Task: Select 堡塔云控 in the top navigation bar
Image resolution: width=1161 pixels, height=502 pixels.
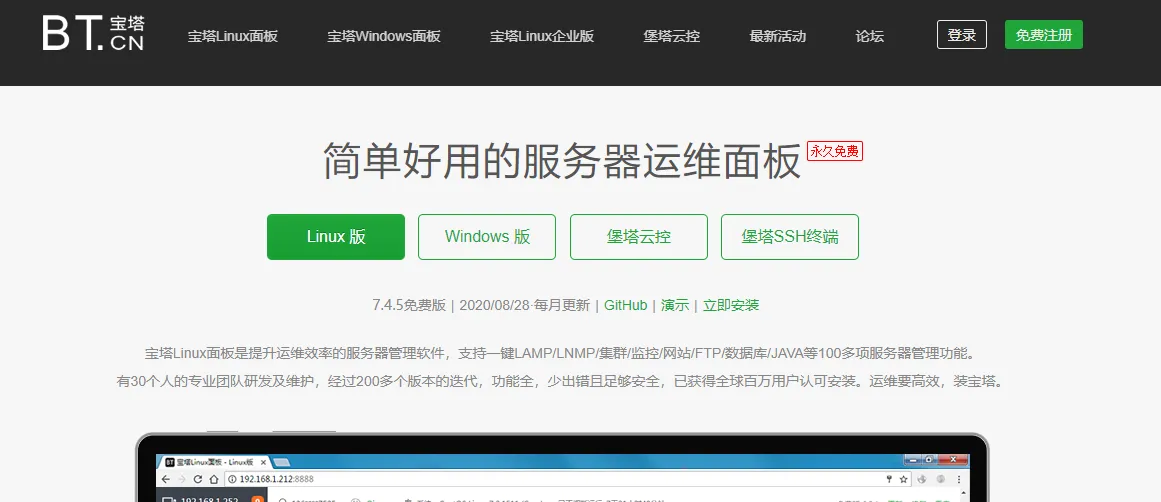Action: point(672,36)
